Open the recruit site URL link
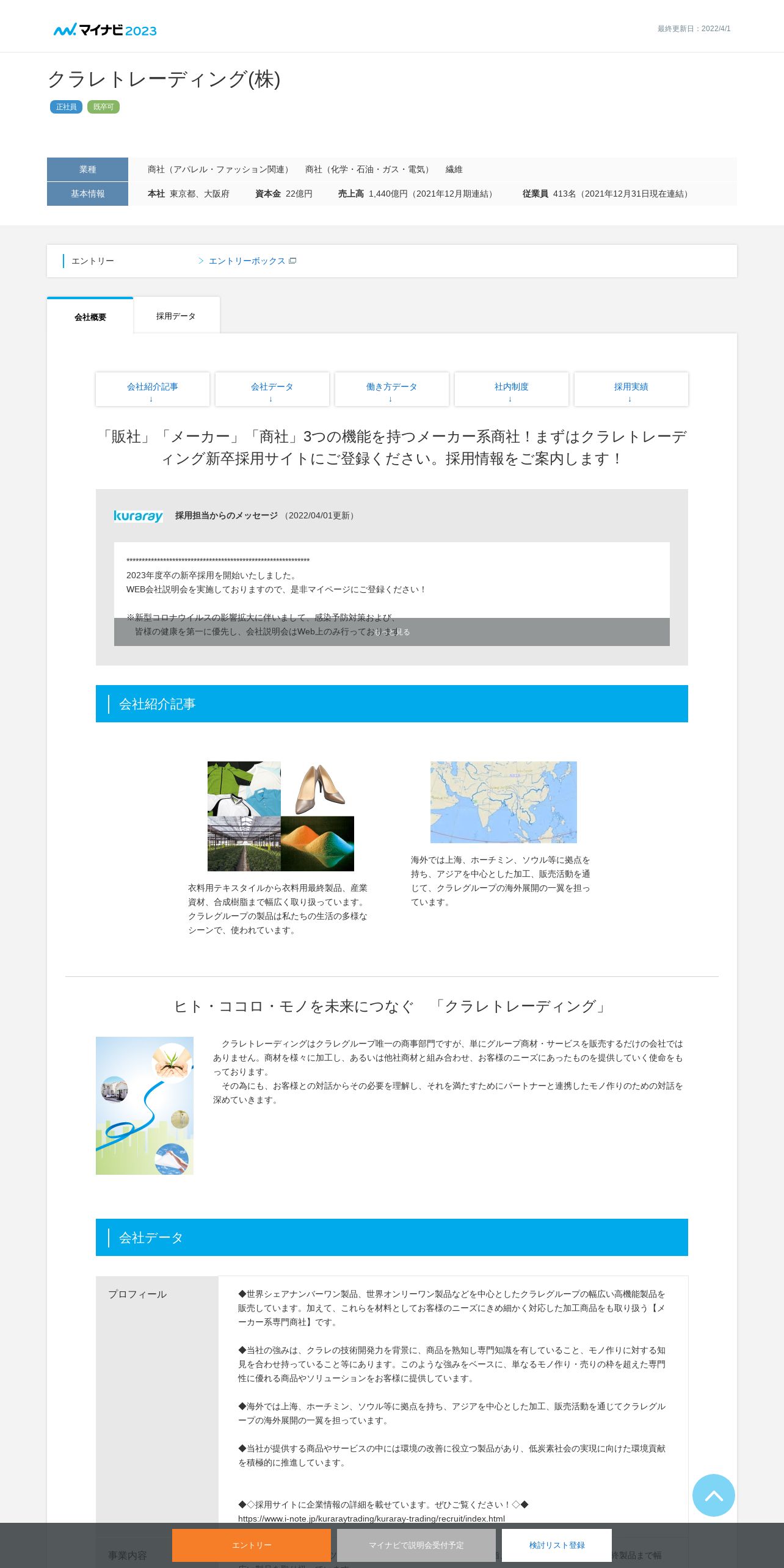The height and width of the screenshot is (1568, 784). coord(371,1518)
